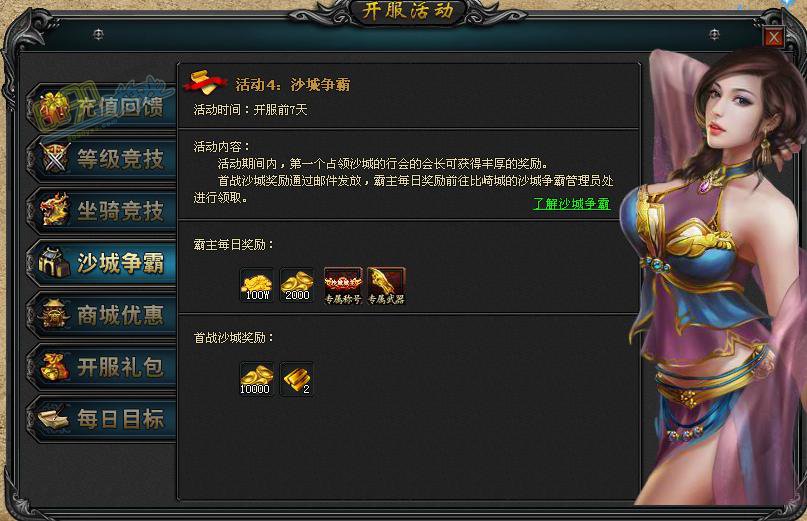
Task: Click the 专属武器 exclusive weapon reward icon
Action: [387, 286]
